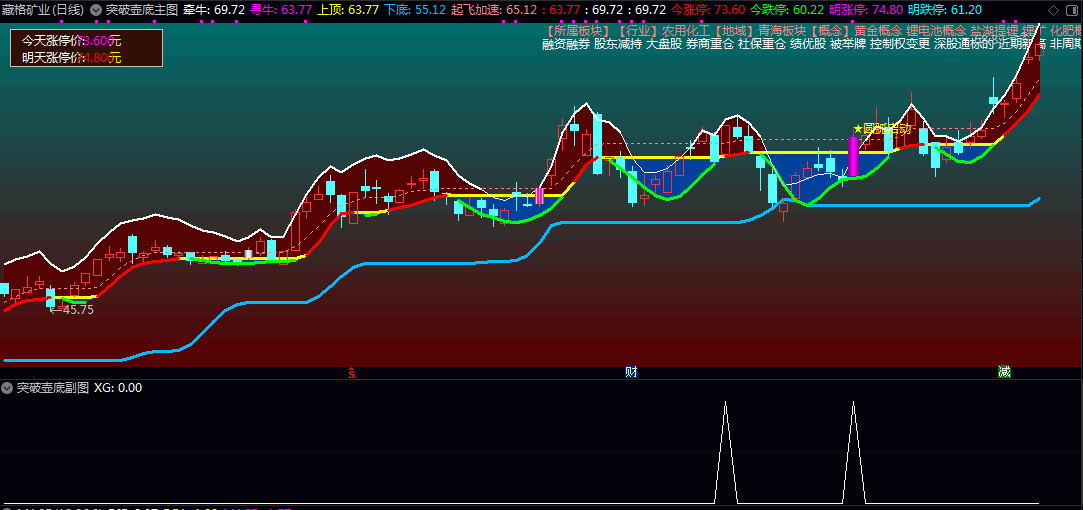Click the first white XG signal spike
1083x510 pixels.
point(725,450)
